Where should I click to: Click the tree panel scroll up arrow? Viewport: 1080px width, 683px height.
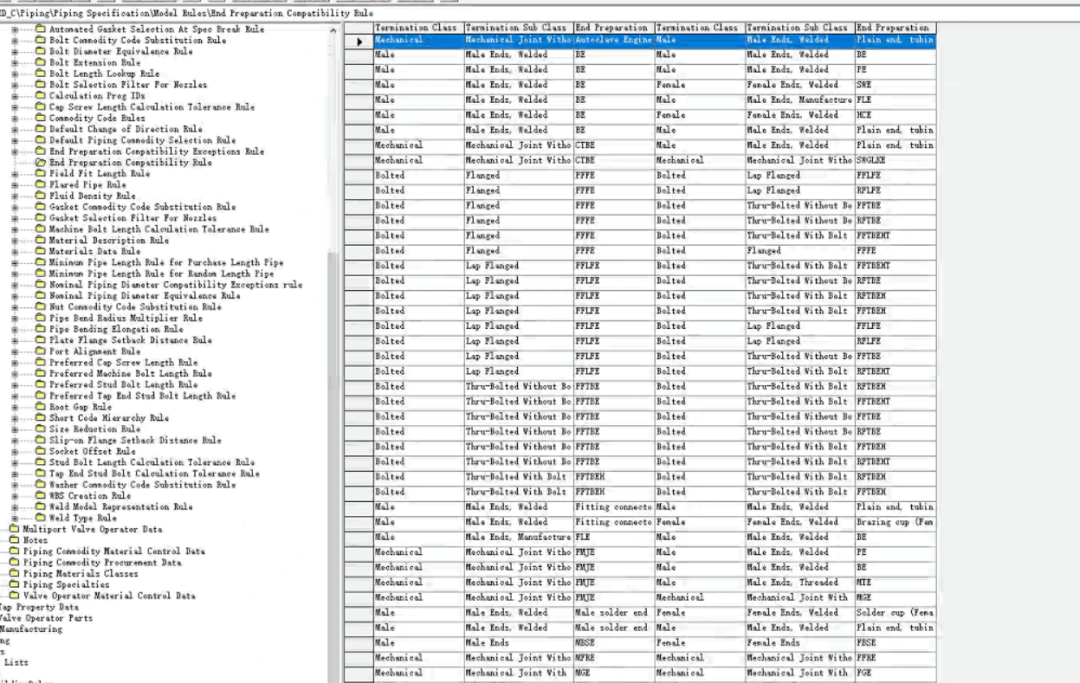click(x=333, y=30)
